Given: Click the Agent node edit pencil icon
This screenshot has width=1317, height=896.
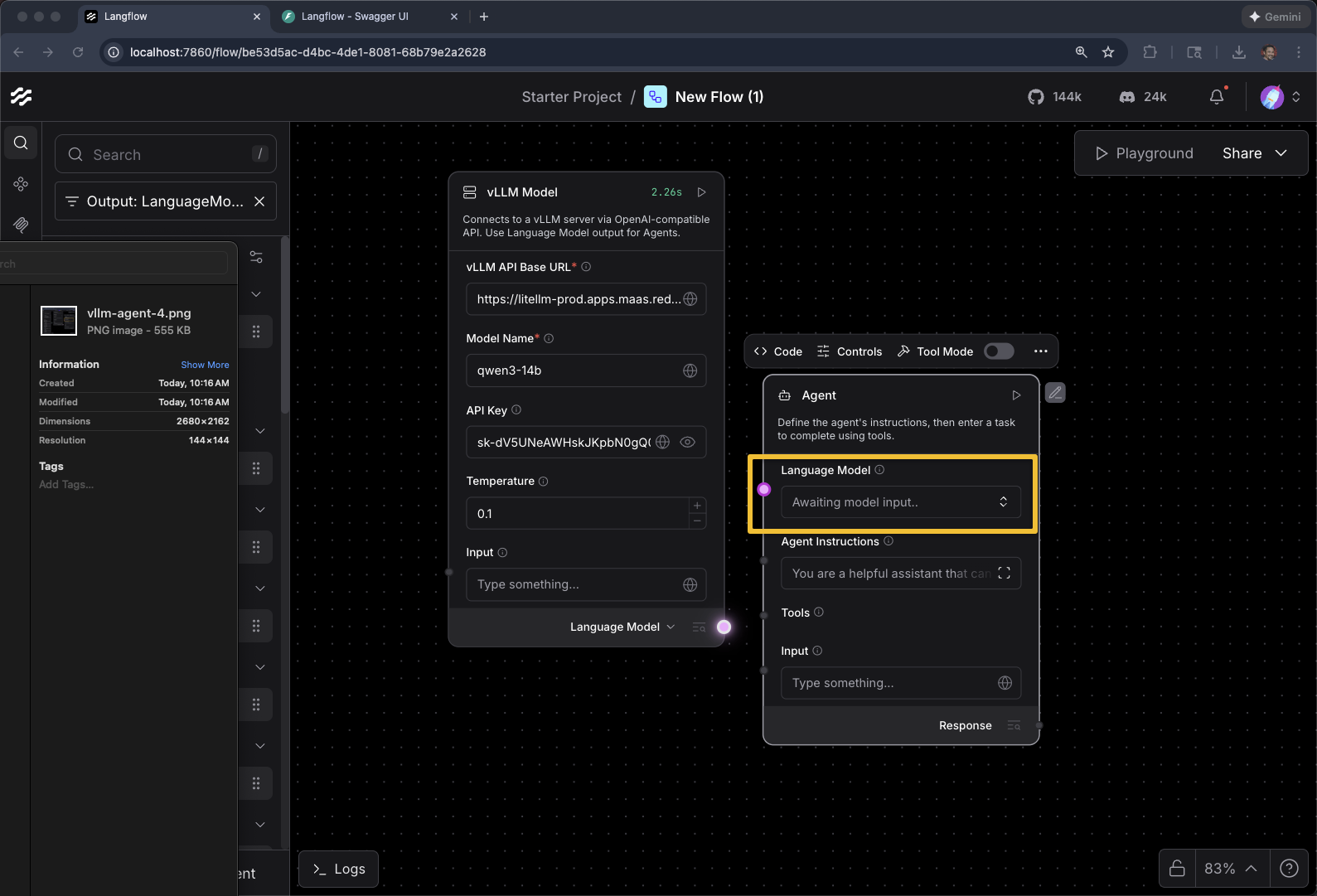Looking at the screenshot, I should (x=1054, y=393).
